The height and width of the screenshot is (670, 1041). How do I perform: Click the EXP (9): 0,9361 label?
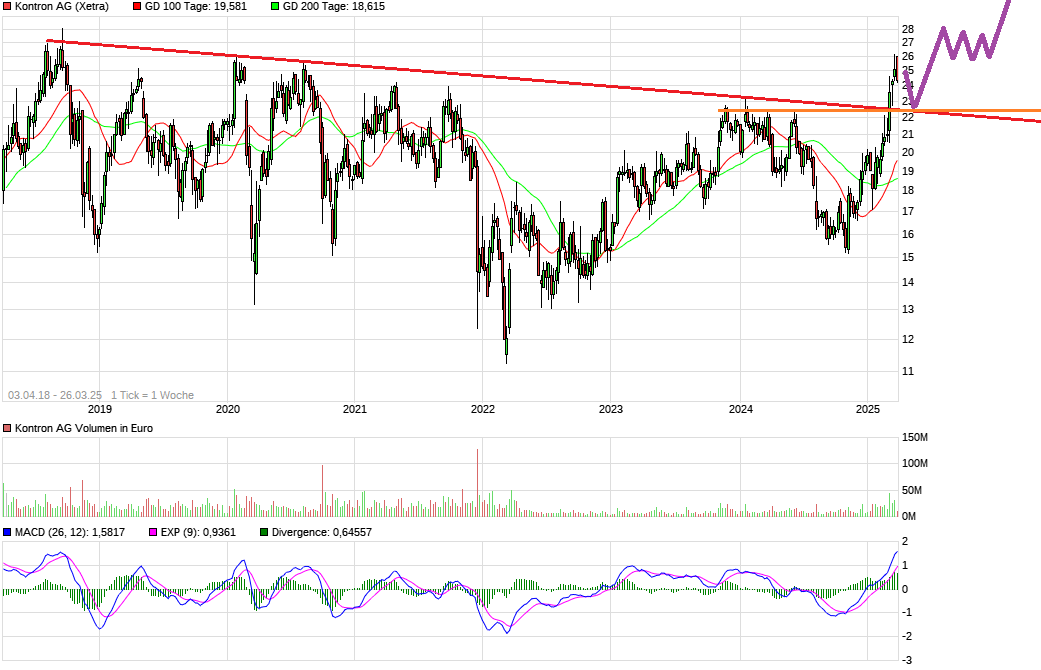198,533
